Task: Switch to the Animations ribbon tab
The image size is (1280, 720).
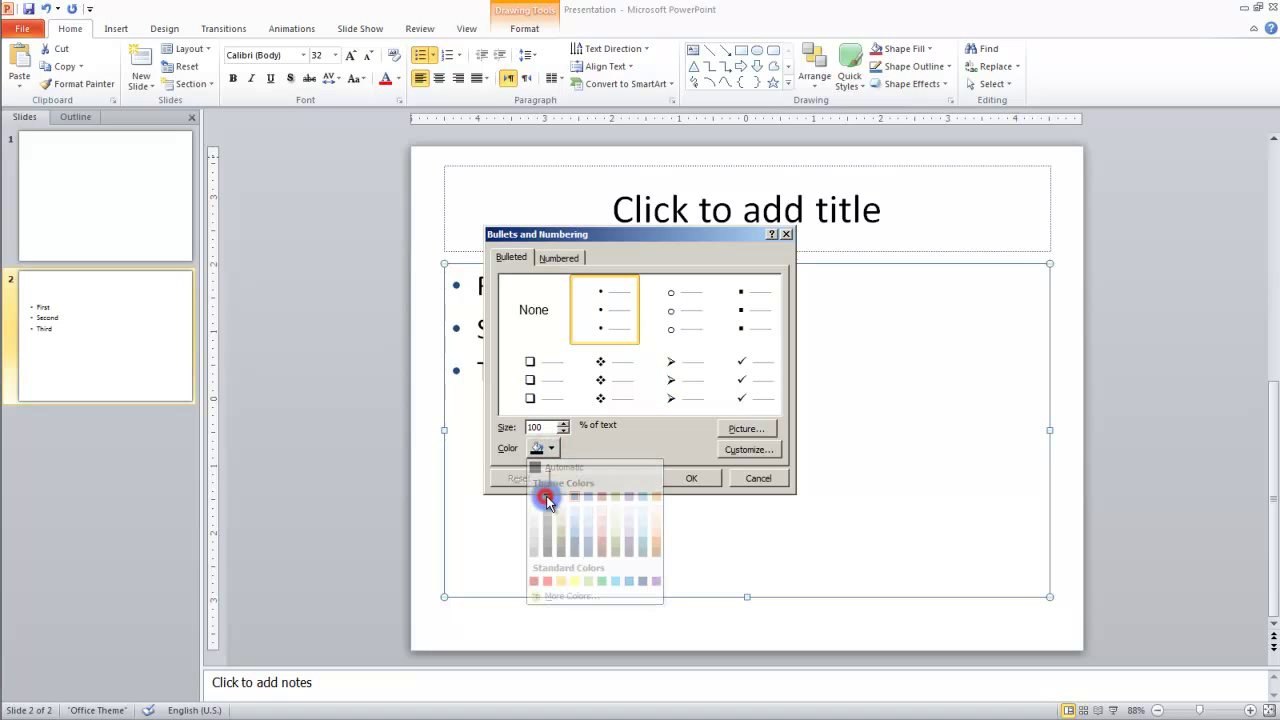Action: [x=292, y=29]
